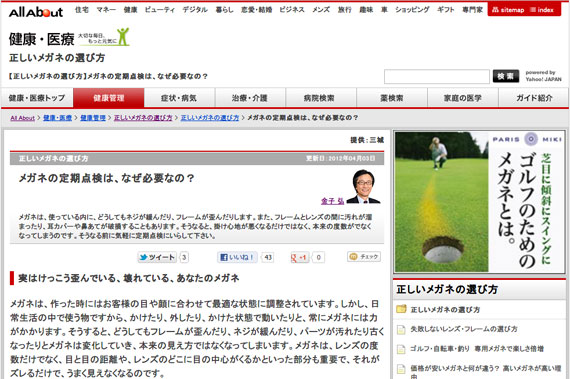Image resolution: width=570 pixels, height=379 pixels.
Task: Open the index link
Action: pyautogui.click(x=542, y=10)
